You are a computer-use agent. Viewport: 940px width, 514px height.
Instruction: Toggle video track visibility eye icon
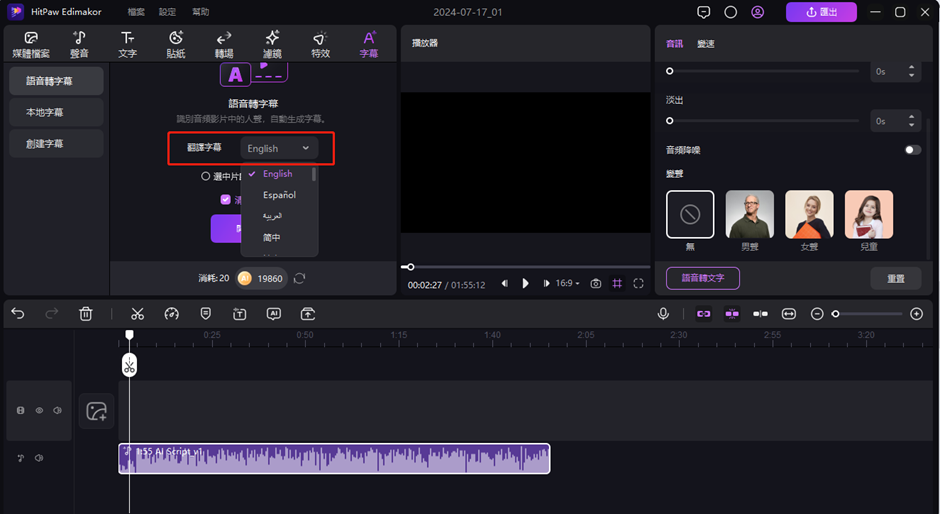(x=40, y=411)
